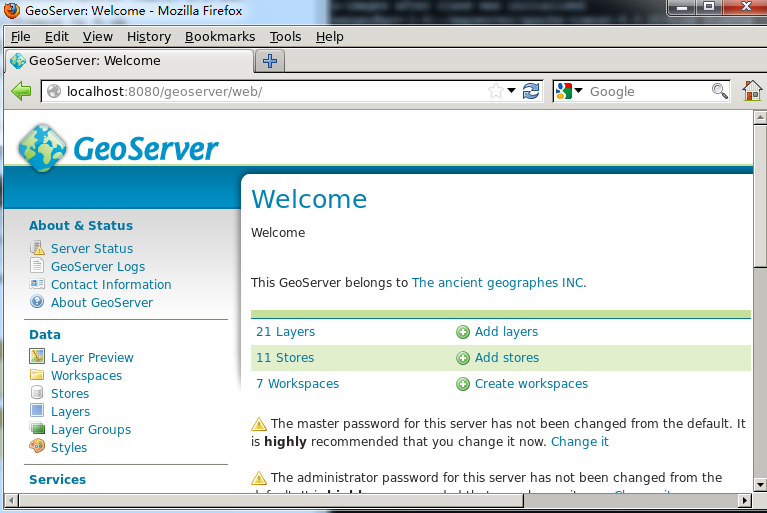Click the Contact Information card icon
Image resolution: width=767 pixels, height=513 pixels.
coord(37,284)
